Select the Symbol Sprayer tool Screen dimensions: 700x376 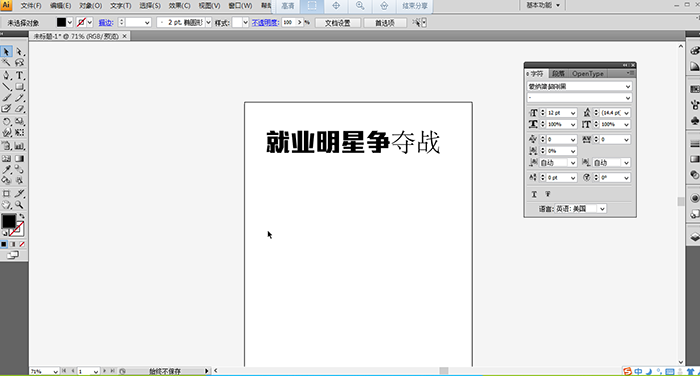pos(6,146)
